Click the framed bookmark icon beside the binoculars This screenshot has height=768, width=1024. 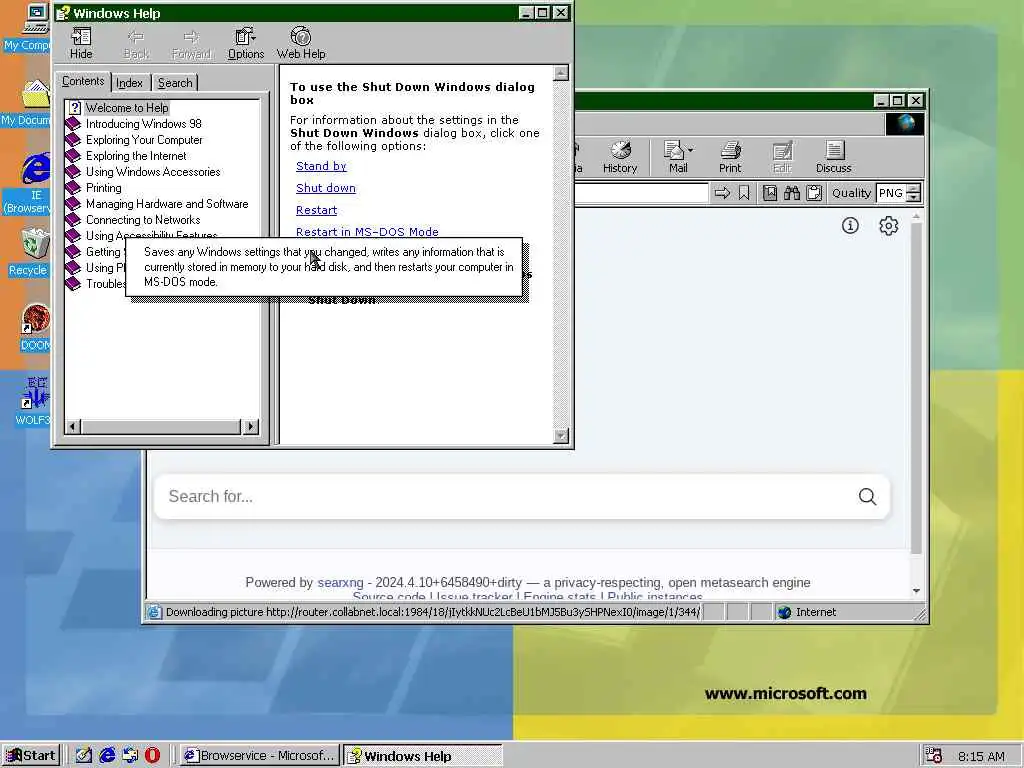point(770,193)
